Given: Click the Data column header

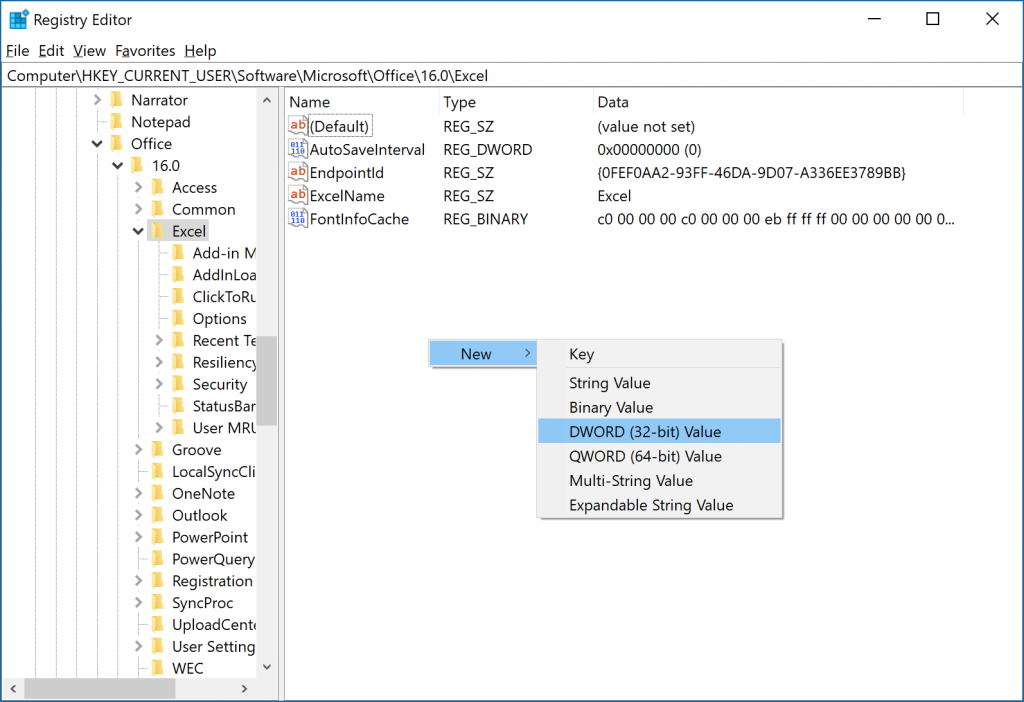Looking at the screenshot, I should (x=778, y=102).
